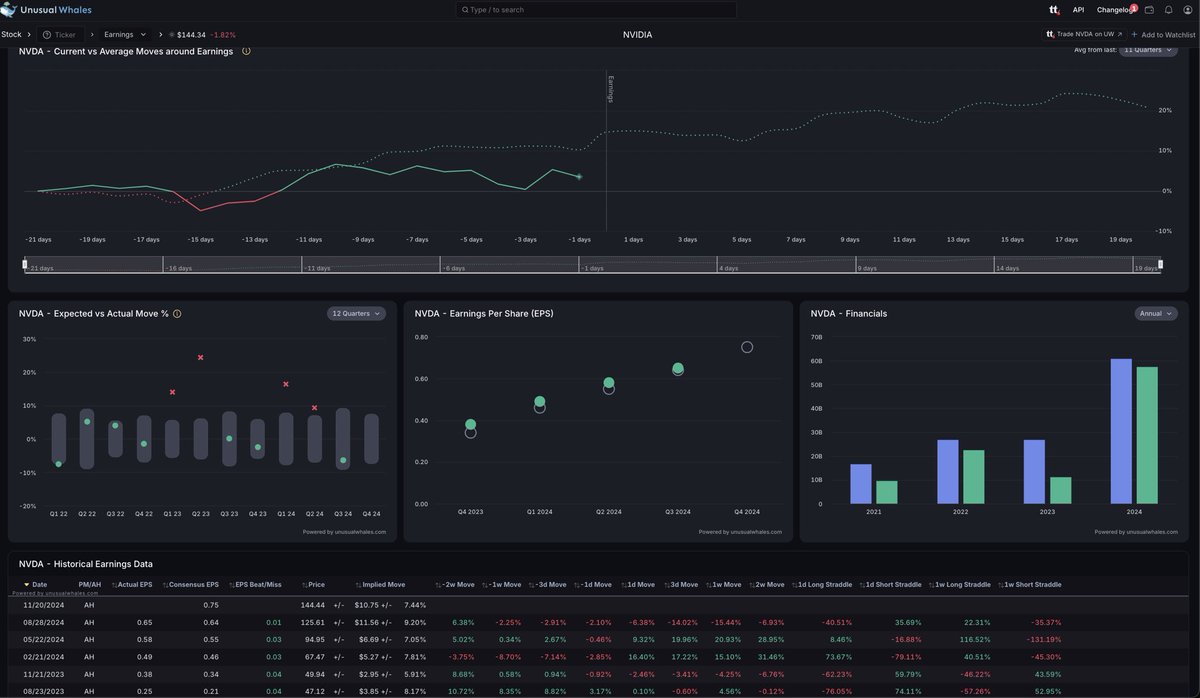Click the -131.19% short straddle value
The width and height of the screenshot is (1200, 698).
(1042, 639)
